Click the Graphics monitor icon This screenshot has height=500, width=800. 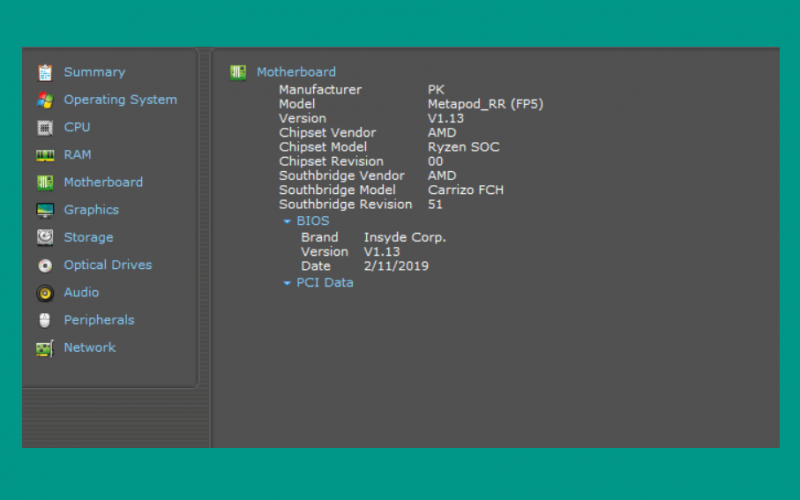click(45, 210)
